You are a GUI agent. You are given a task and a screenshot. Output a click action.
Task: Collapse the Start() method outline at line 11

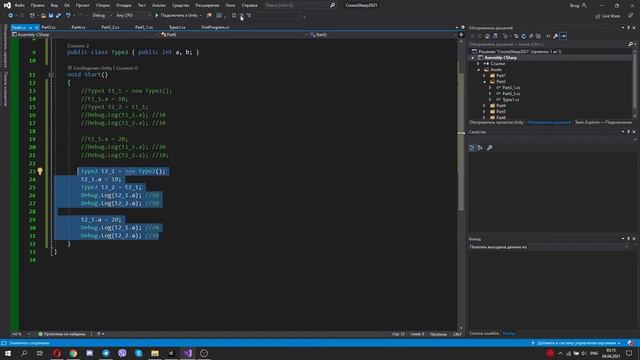pyautogui.click(x=51, y=75)
